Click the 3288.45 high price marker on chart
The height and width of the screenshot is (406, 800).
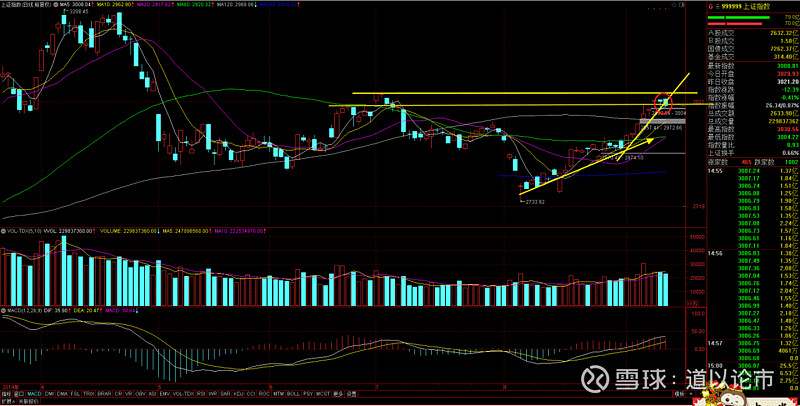pyautogui.click(x=68, y=12)
